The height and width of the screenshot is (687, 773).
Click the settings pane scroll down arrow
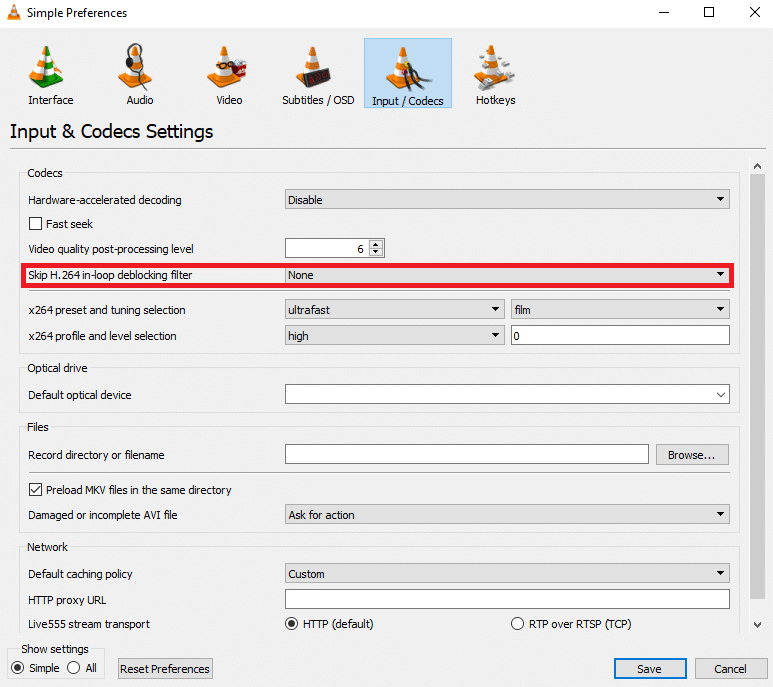(757, 625)
